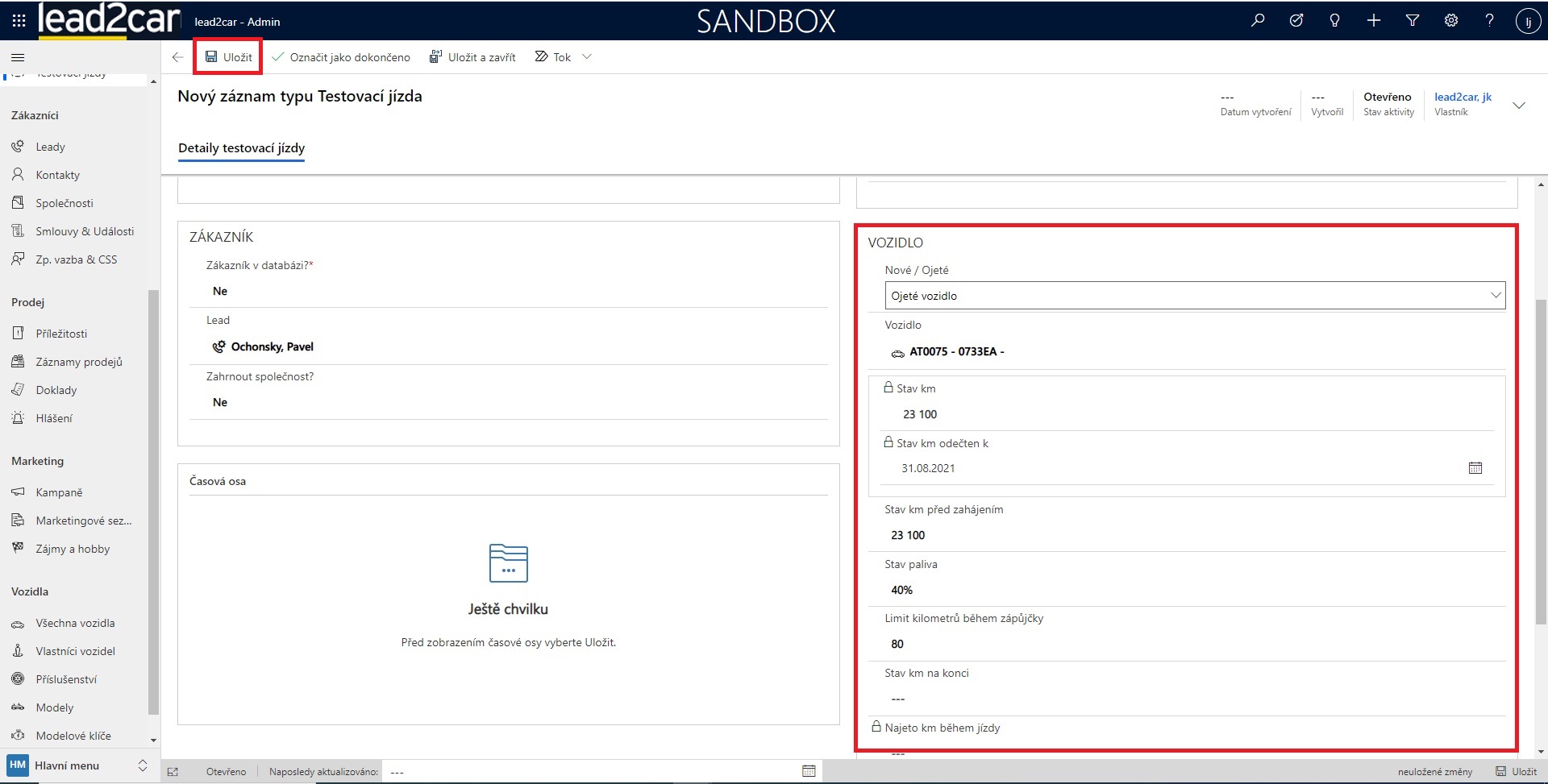Screen dimensions: 1548x784
Task: Click the lightbulb assistant icon
Action: 1334,21
